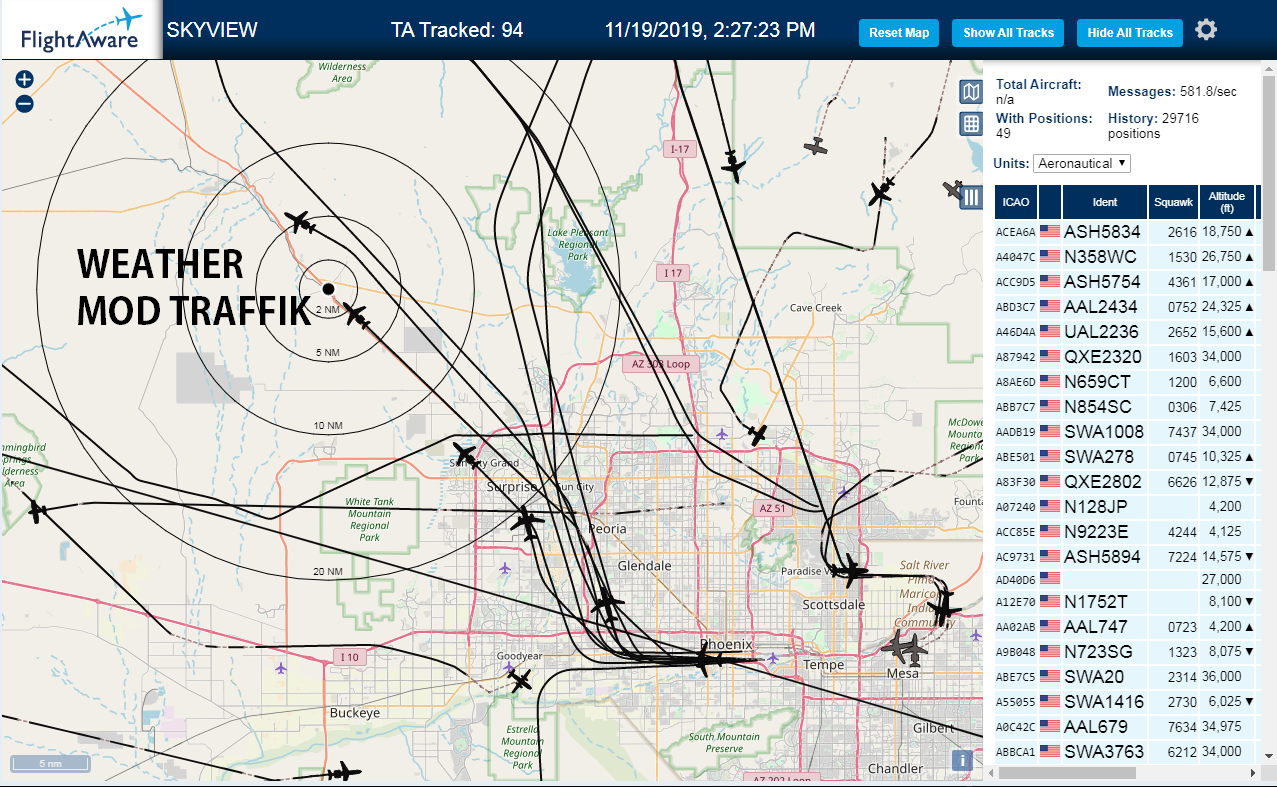The height and width of the screenshot is (787, 1277).
Task: Select the N659CT table row
Action: (x=1126, y=381)
